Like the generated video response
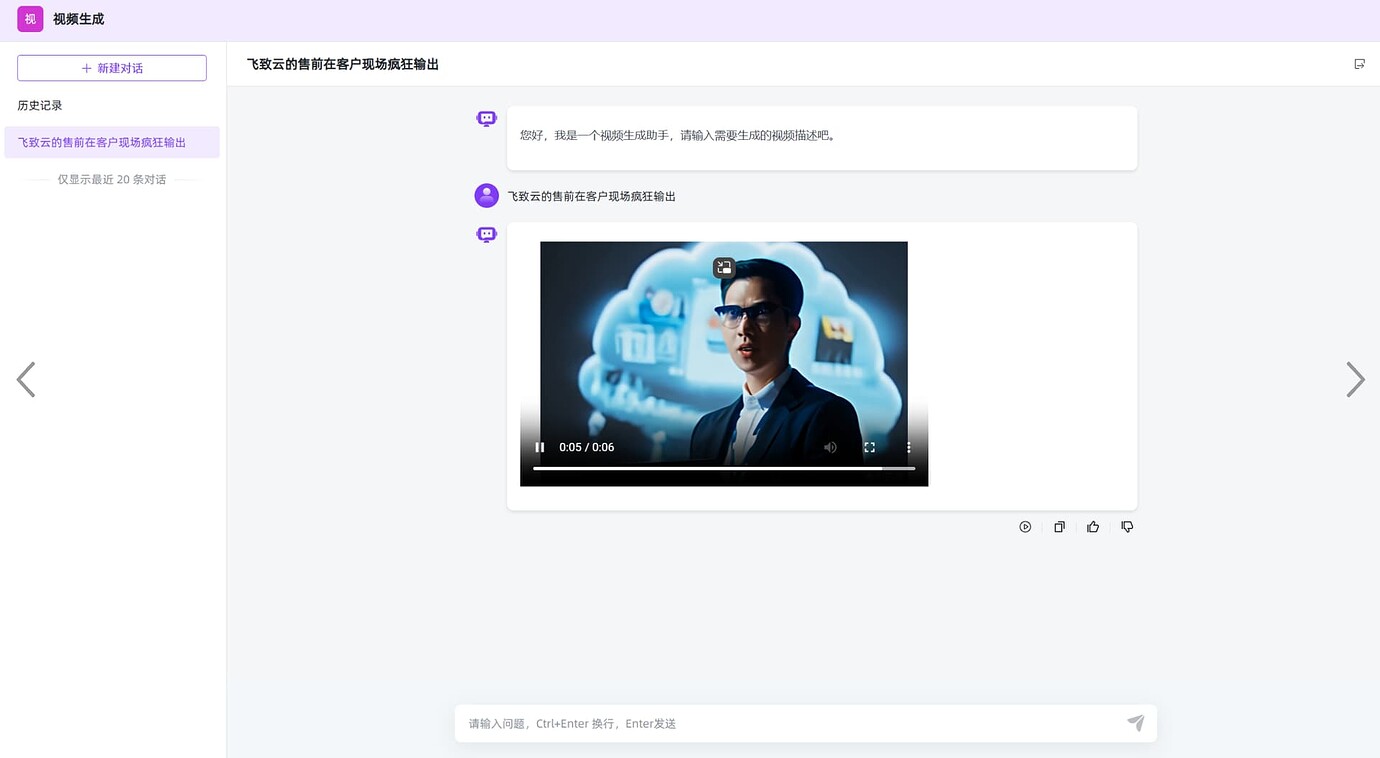The width and height of the screenshot is (1380, 758). click(x=1093, y=527)
